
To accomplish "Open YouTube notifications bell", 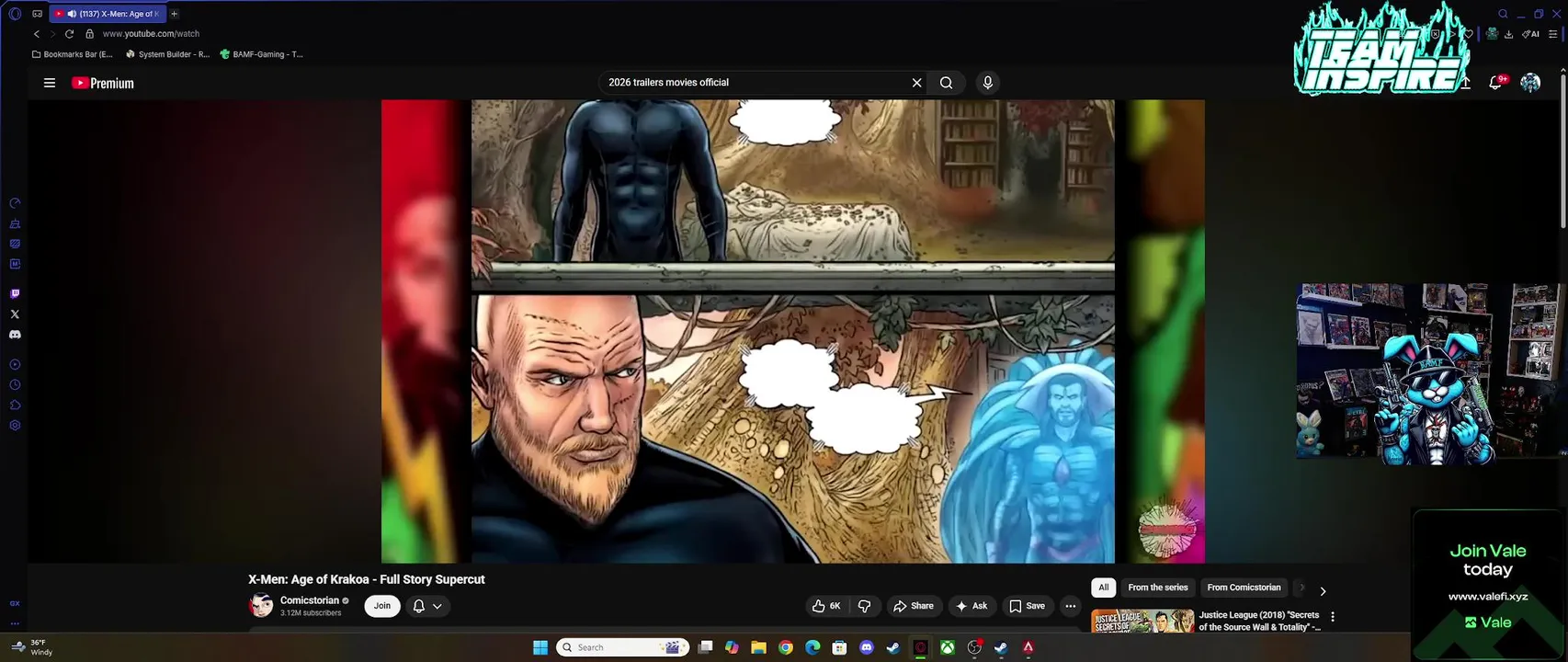I will click(x=1495, y=83).
